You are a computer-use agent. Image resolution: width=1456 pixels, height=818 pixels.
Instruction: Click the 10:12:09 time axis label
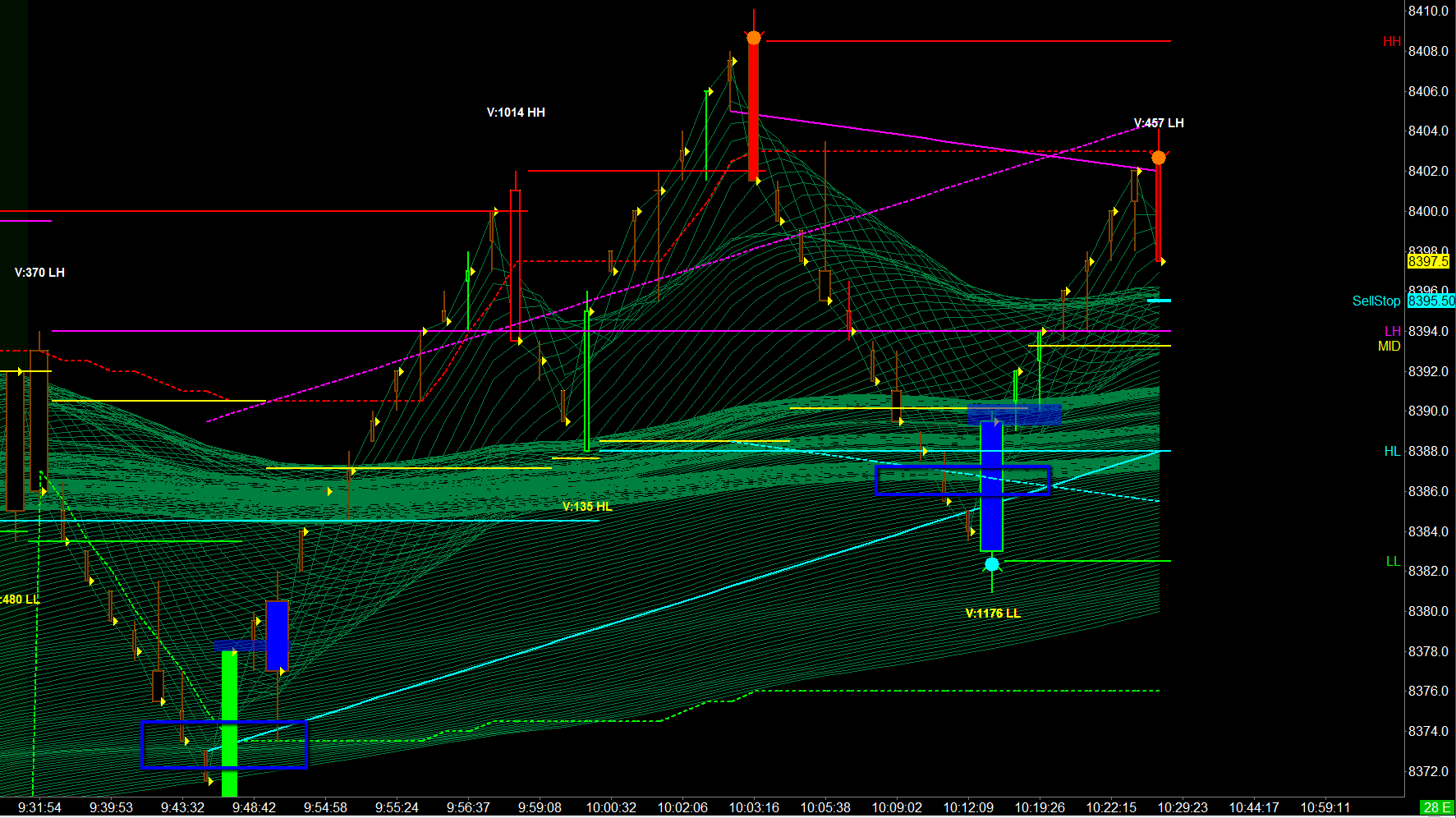[x=968, y=808]
